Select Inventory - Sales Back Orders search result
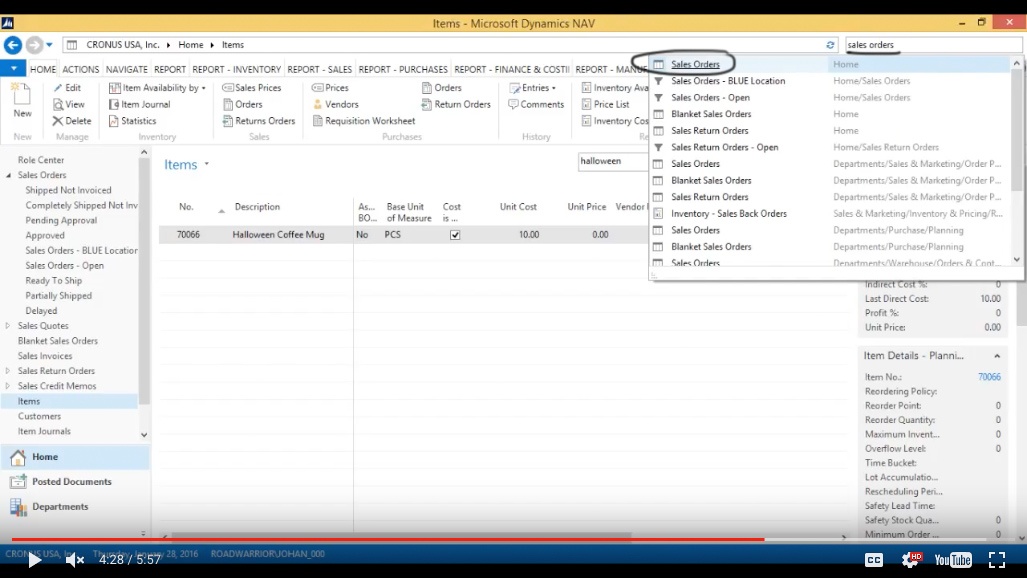Viewport: 1027px width, 578px height. tap(728, 214)
